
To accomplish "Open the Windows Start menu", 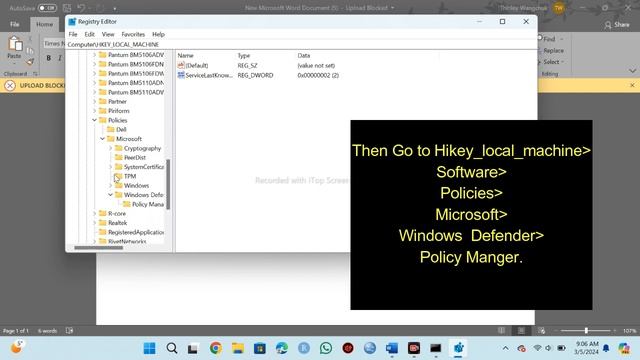I will [149, 348].
